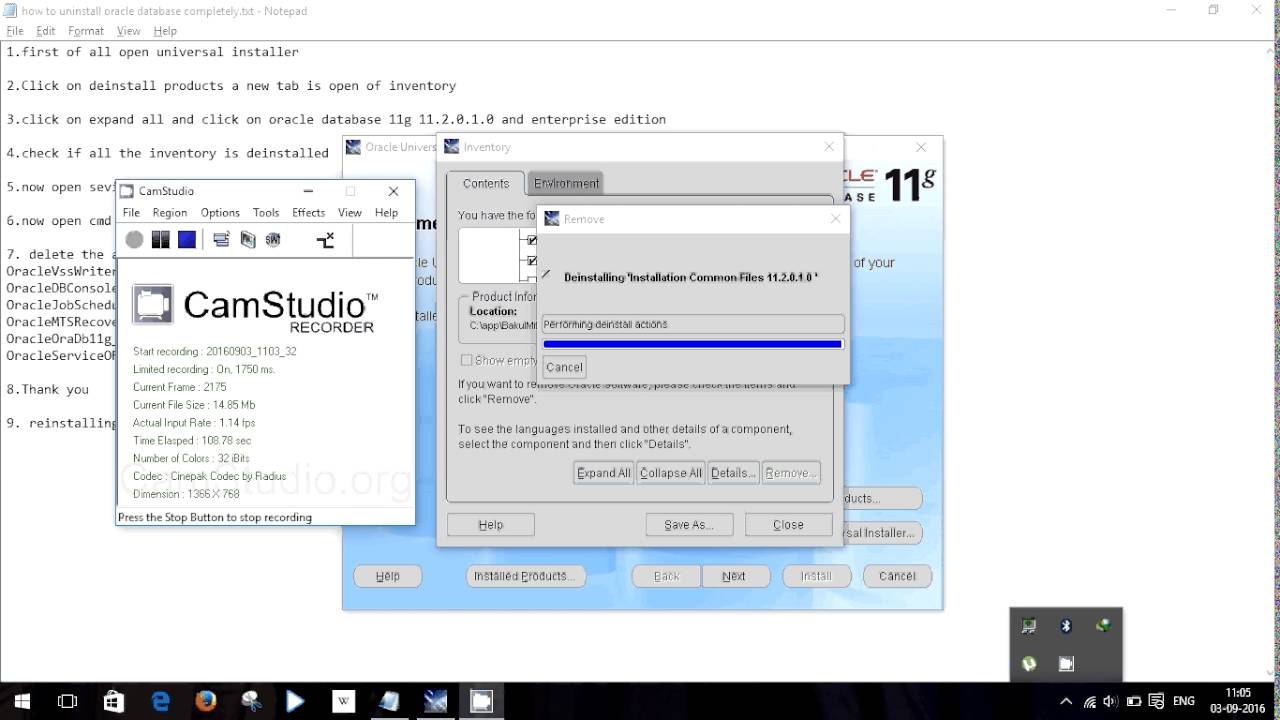The height and width of the screenshot is (720, 1280).
Task: Open CamStudio Help menu
Action: (x=386, y=213)
